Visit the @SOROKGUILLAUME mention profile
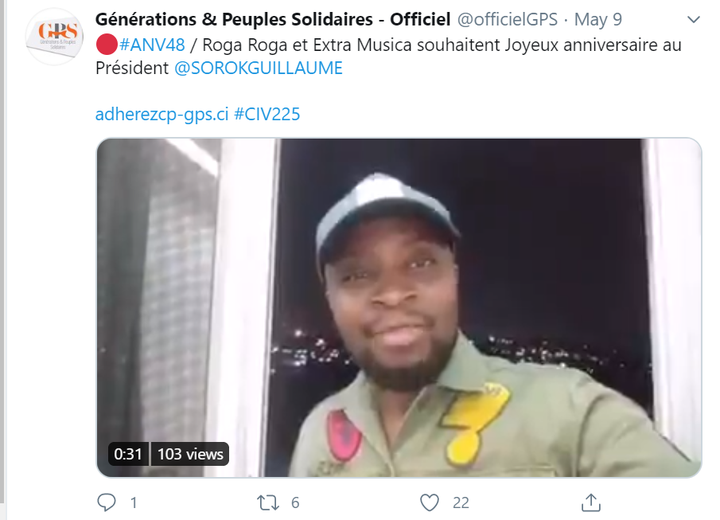720x520 pixels. [258, 68]
